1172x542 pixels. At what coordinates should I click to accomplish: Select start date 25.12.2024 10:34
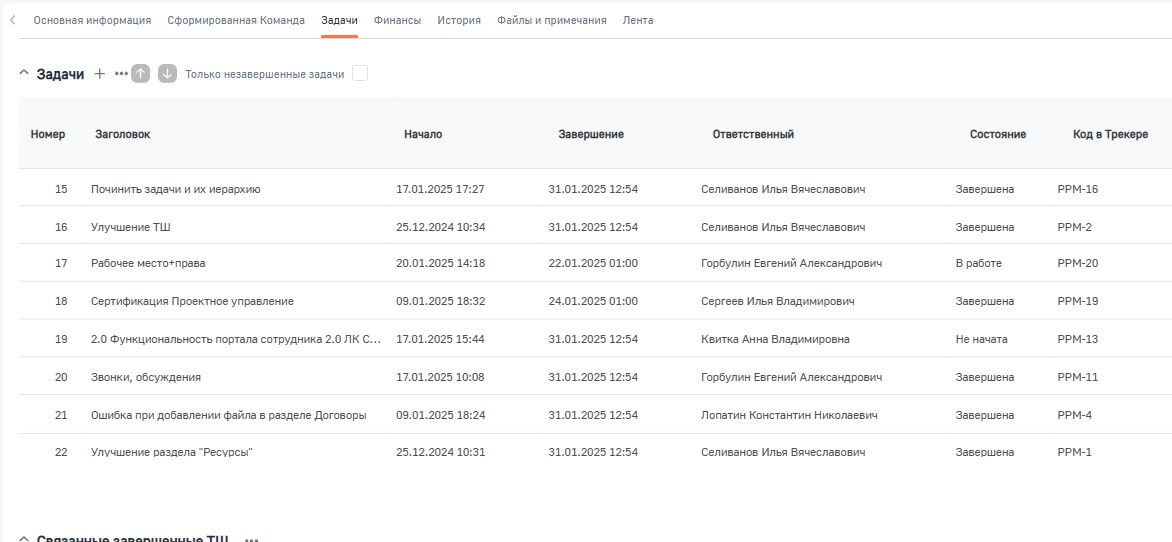point(441,227)
